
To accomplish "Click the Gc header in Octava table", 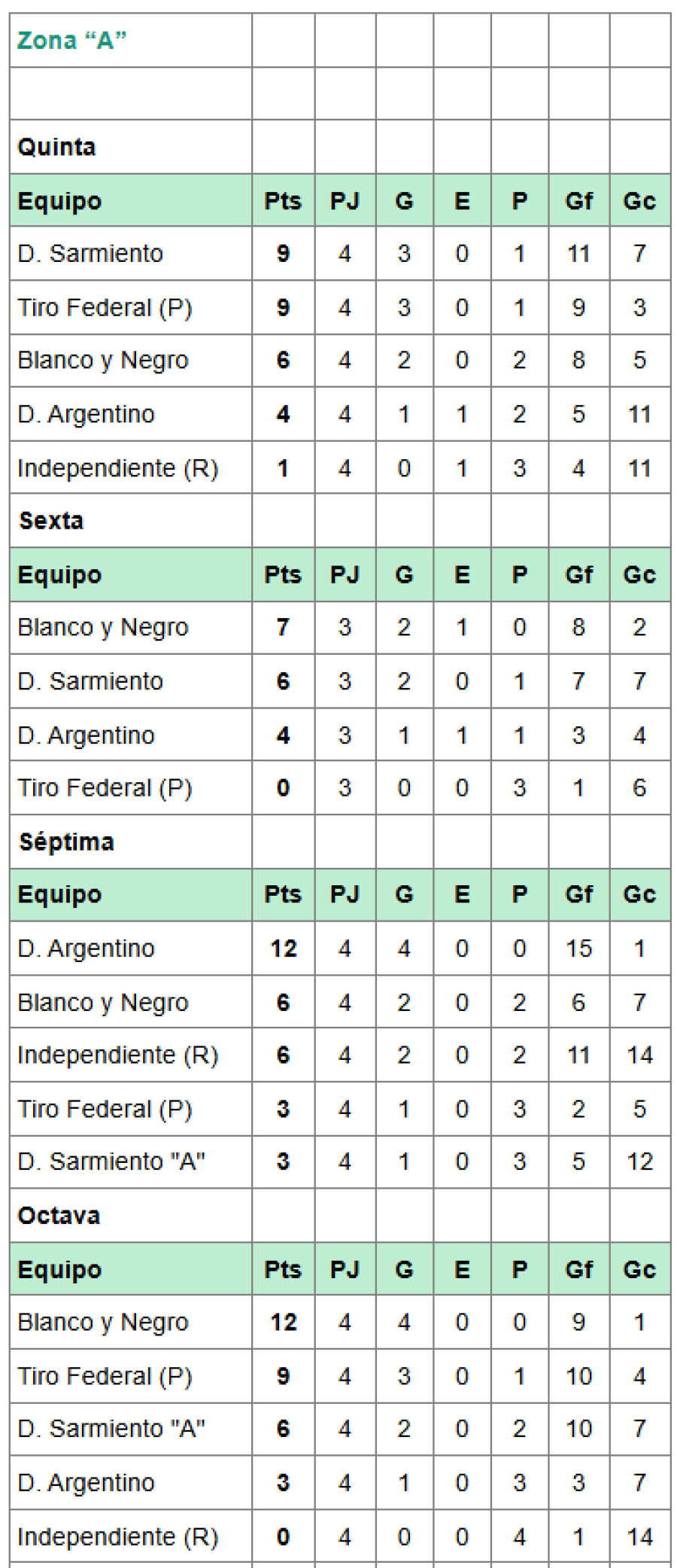I will tap(639, 1269).
